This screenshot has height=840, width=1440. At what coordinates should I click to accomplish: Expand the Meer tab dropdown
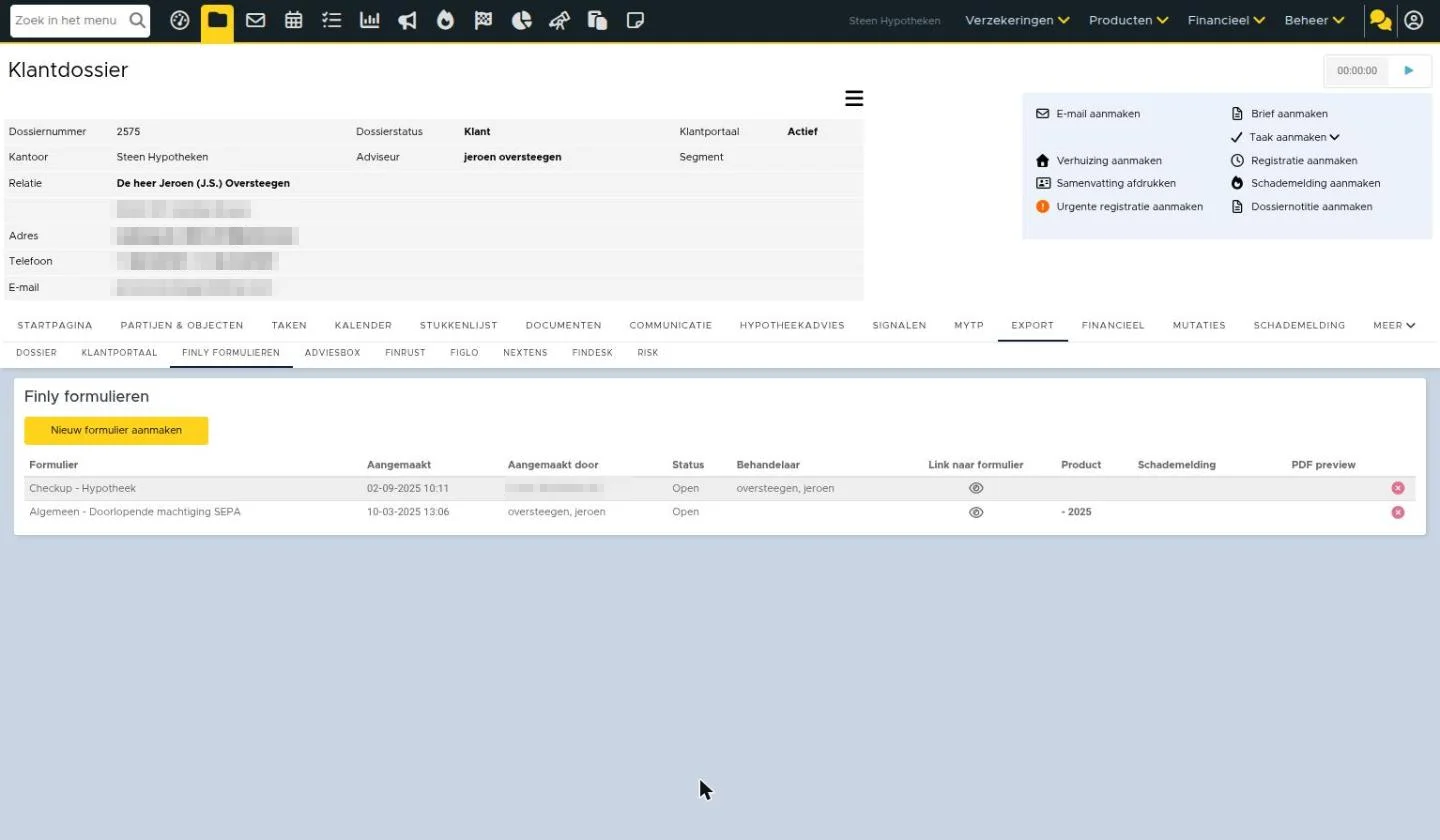tap(1394, 325)
